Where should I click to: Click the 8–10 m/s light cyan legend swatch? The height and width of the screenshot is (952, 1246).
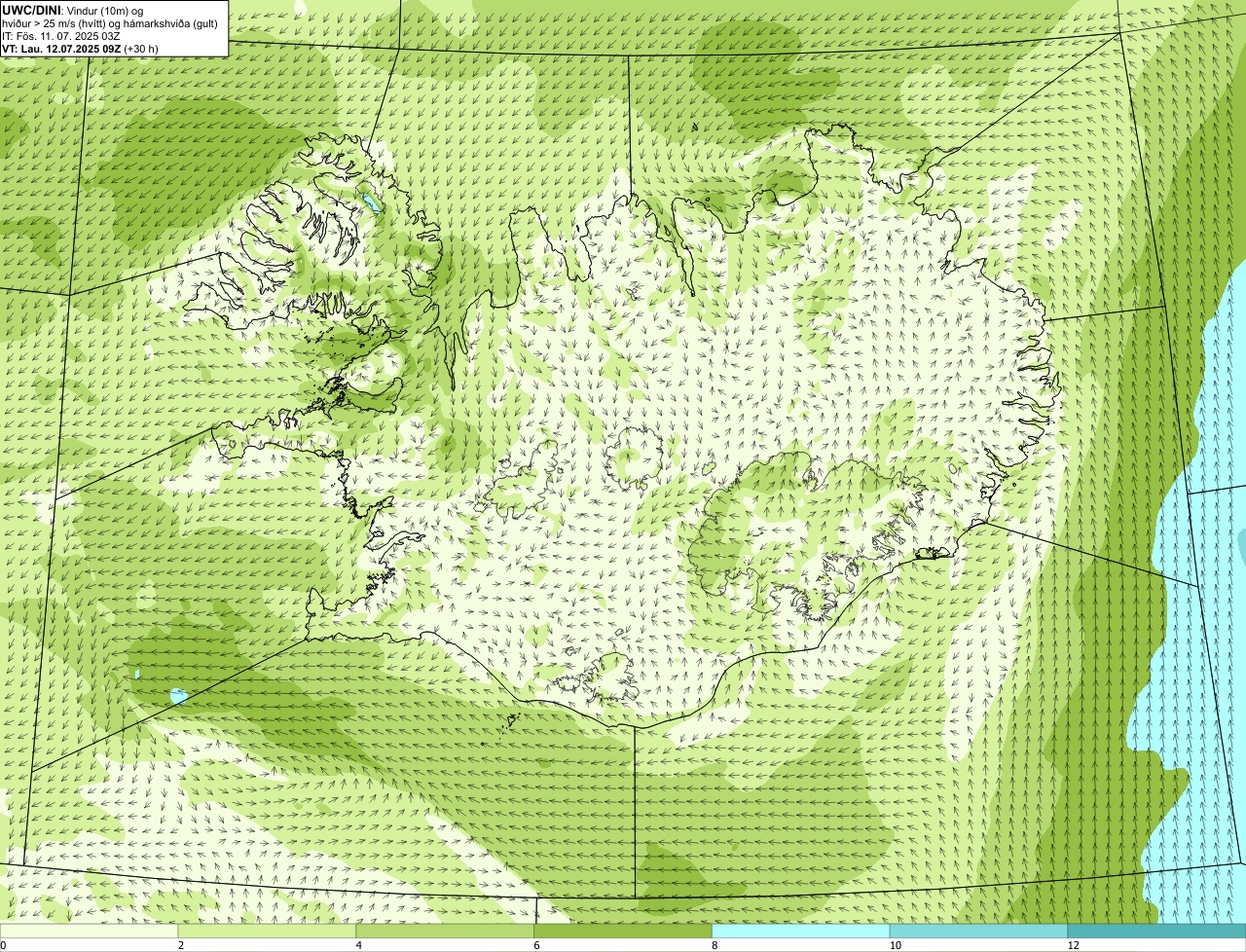point(801,931)
